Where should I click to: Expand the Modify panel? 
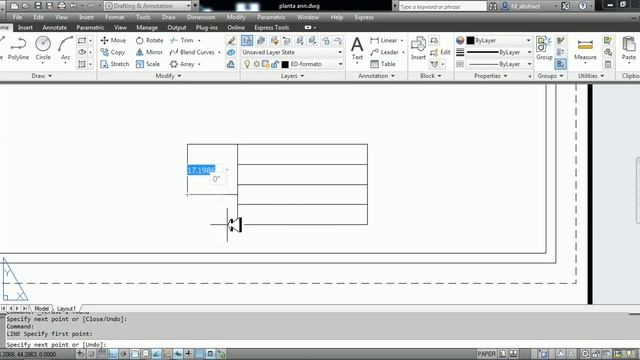(168, 76)
